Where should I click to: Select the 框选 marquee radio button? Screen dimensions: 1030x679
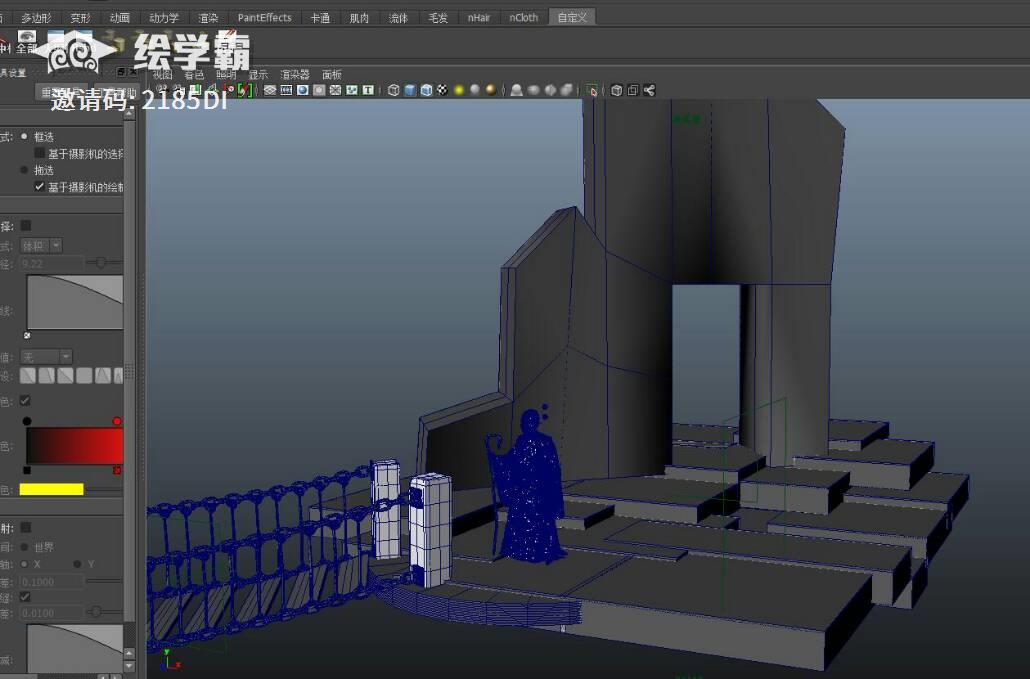(x=24, y=137)
